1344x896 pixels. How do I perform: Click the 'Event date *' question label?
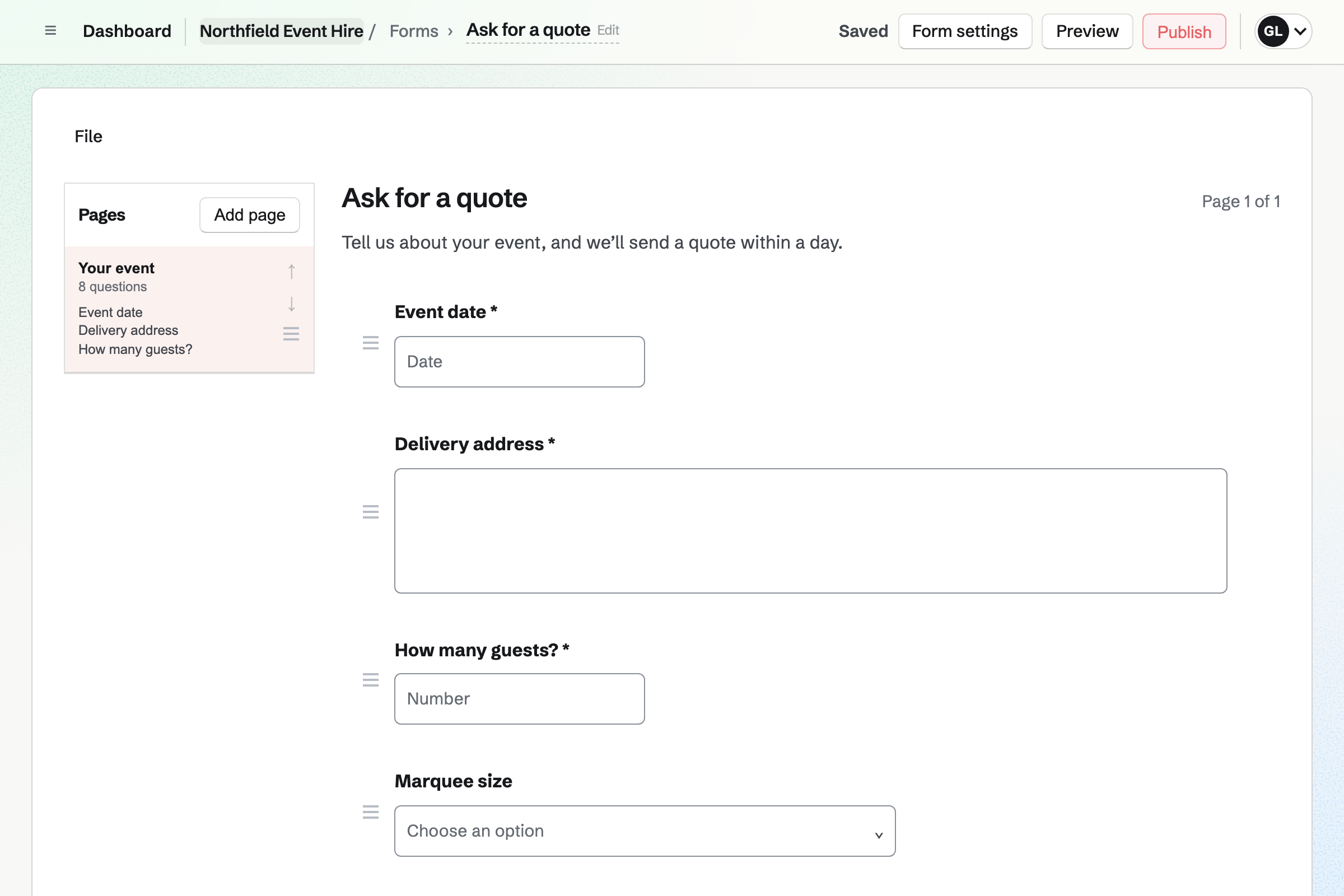click(x=446, y=312)
